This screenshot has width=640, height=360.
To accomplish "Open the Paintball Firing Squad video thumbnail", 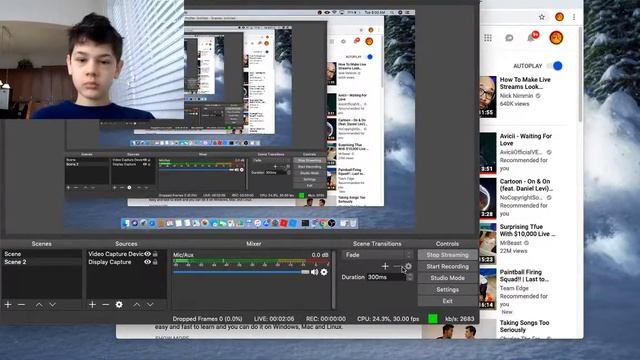I will point(488,289).
